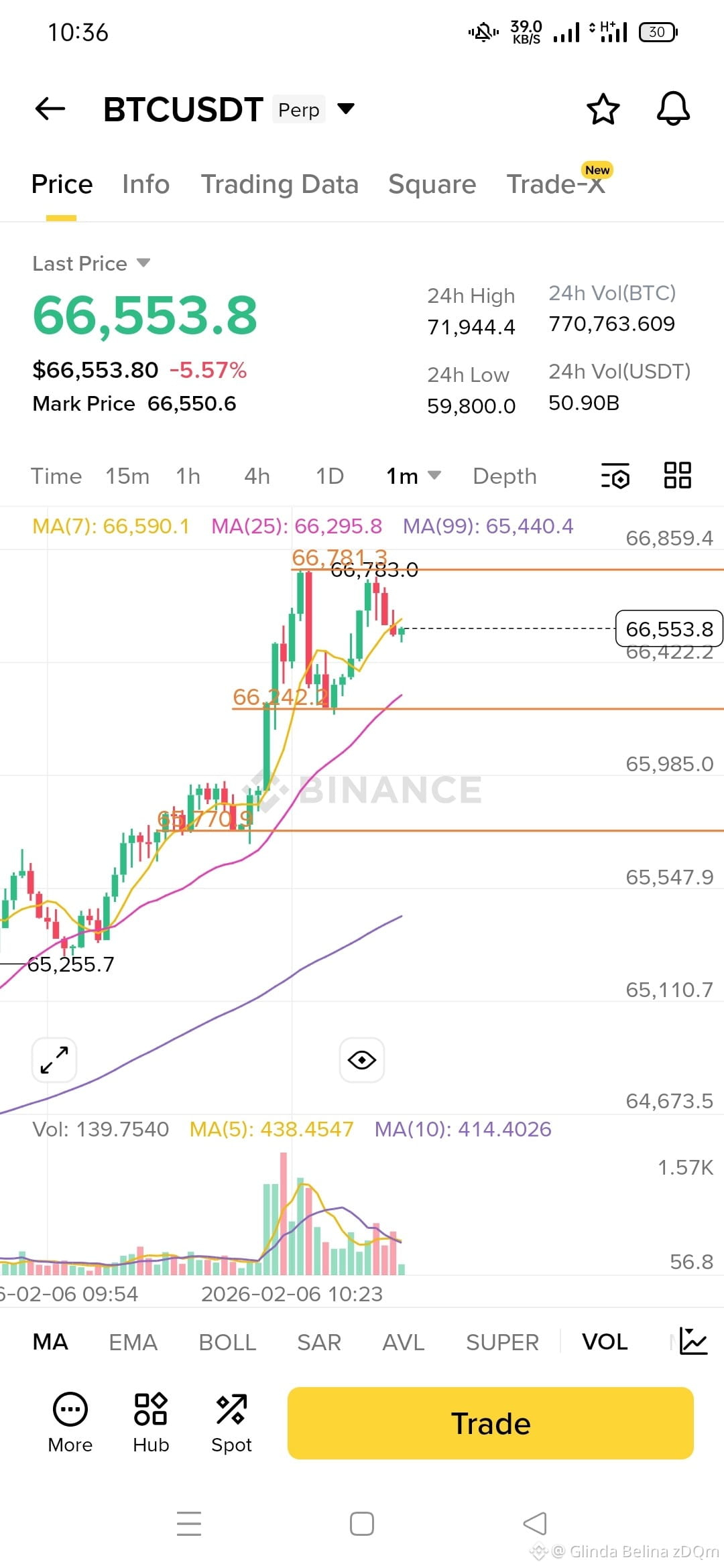Screen dimensions: 724x1568
Task: Tap 24h Vol(BTC) 770,763.609
Action: [612, 324]
